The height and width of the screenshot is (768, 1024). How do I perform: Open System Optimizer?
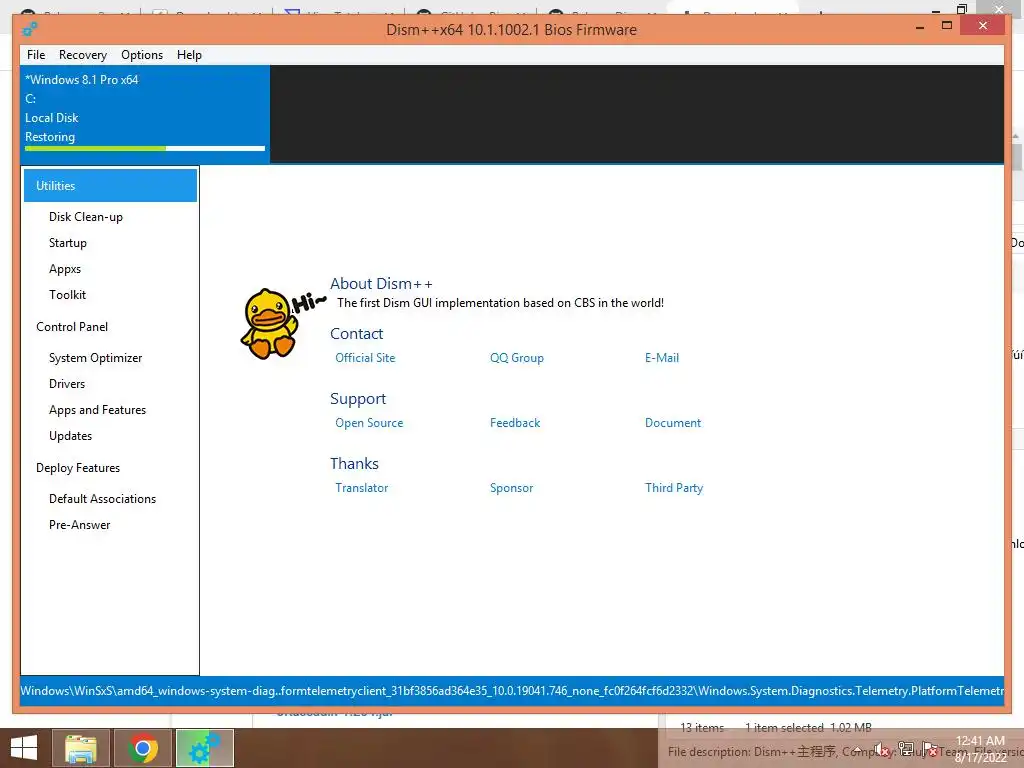[x=95, y=358]
